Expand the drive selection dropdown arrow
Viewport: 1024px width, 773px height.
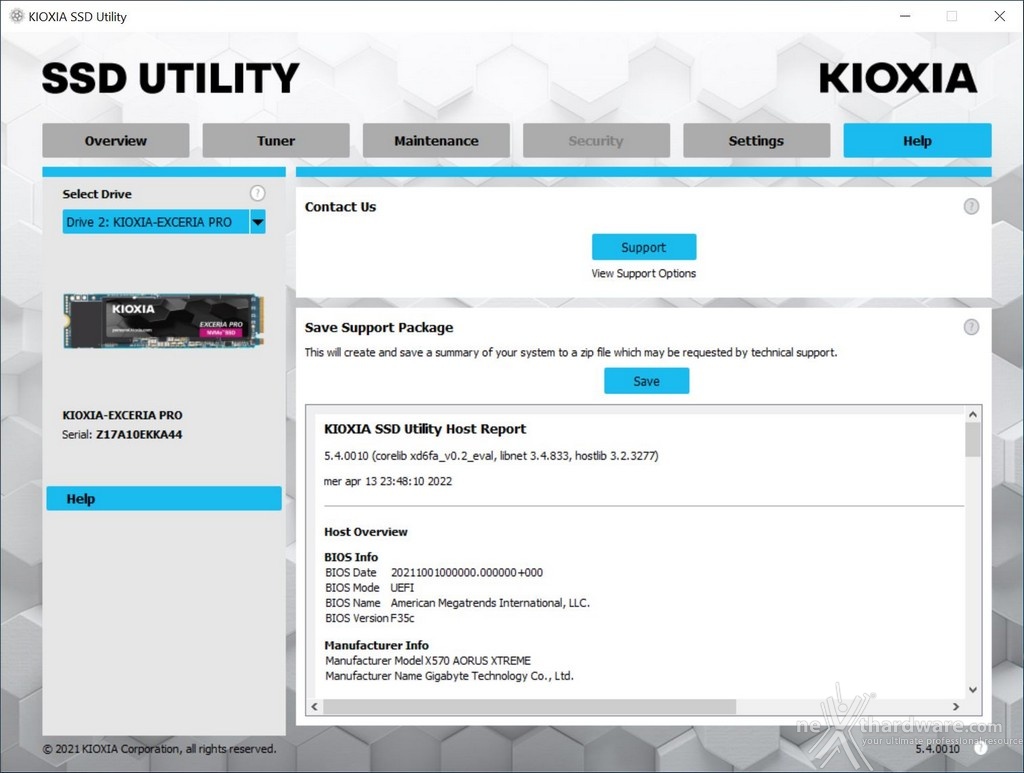pos(258,222)
